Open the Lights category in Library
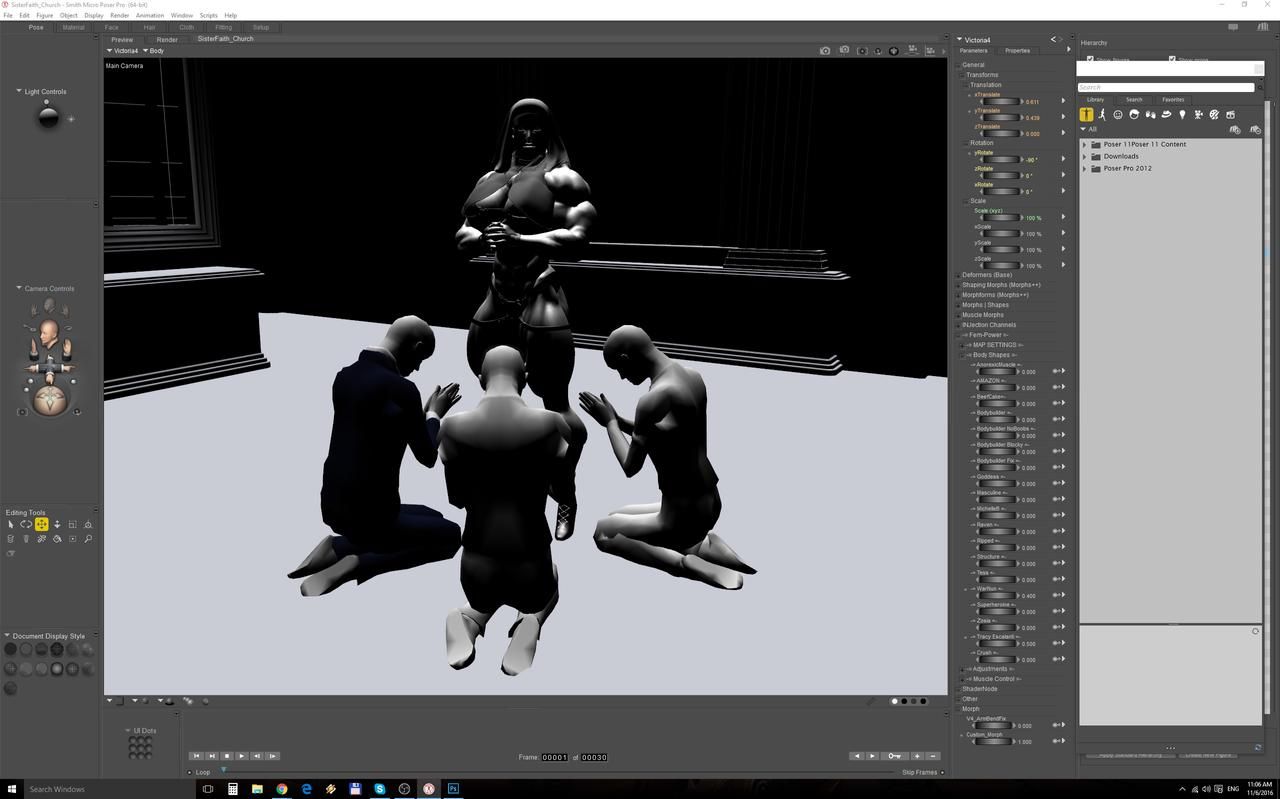 click(1182, 115)
